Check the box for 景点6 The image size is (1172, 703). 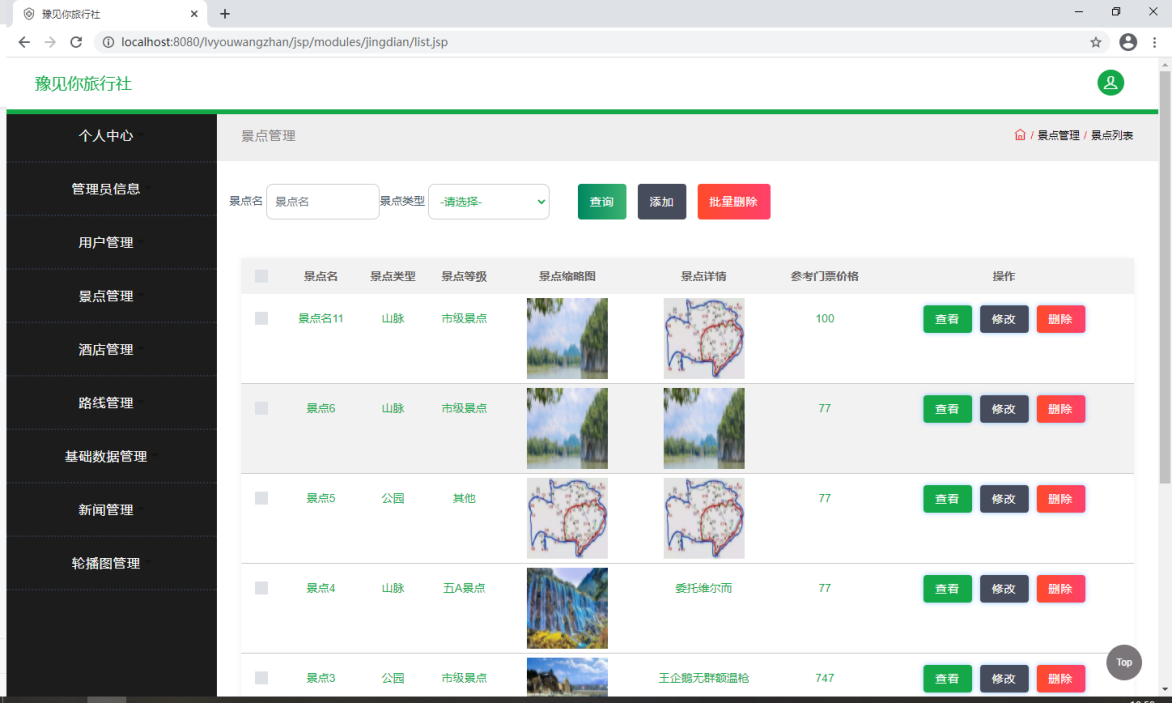[x=261, y=408]
